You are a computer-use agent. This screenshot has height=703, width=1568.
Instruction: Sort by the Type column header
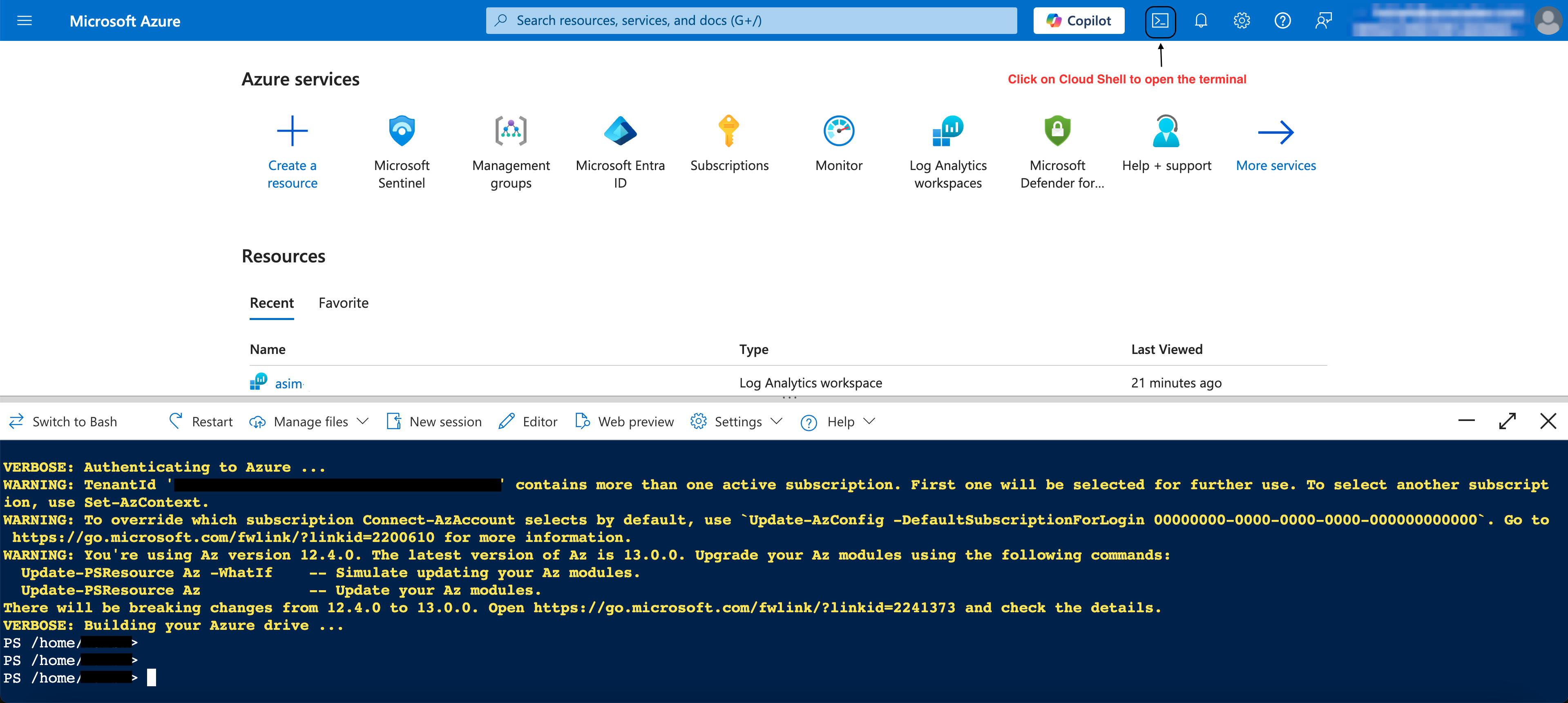click(754, 349)
